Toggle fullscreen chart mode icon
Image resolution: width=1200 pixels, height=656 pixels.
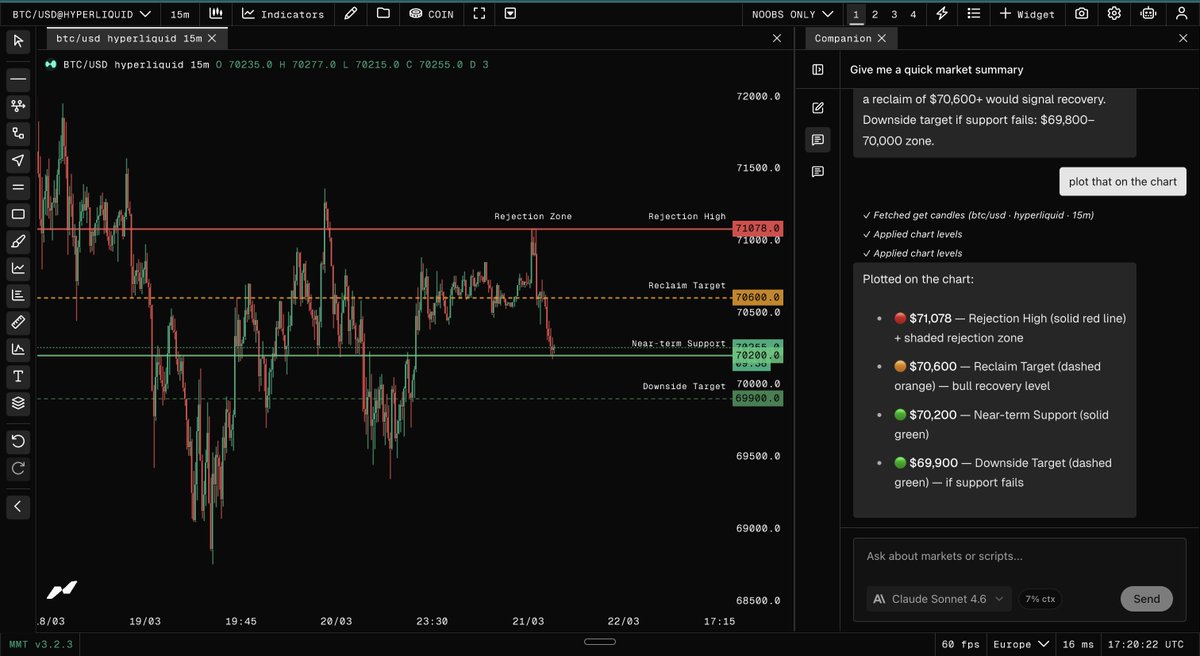point(479,14)
